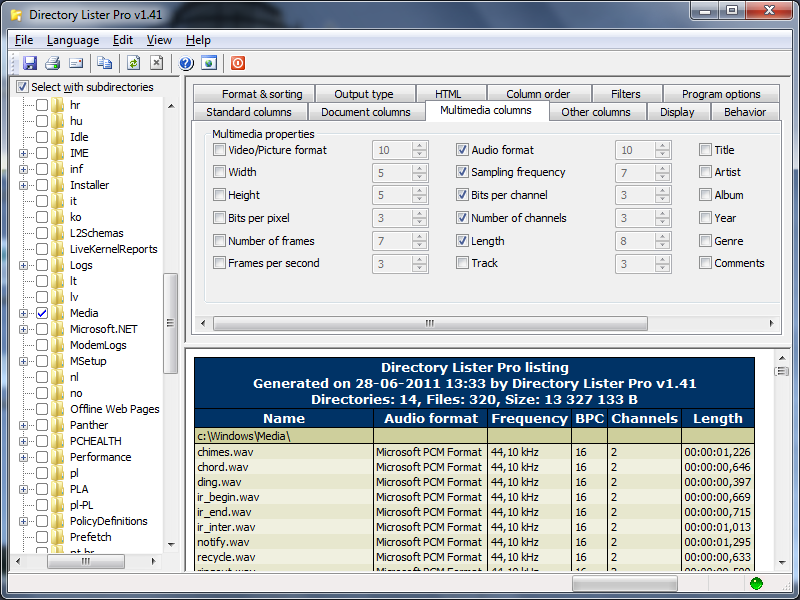Enable Frames per second checkbox
Viewport: 800px width, 600px height.
tap(219, 263)
